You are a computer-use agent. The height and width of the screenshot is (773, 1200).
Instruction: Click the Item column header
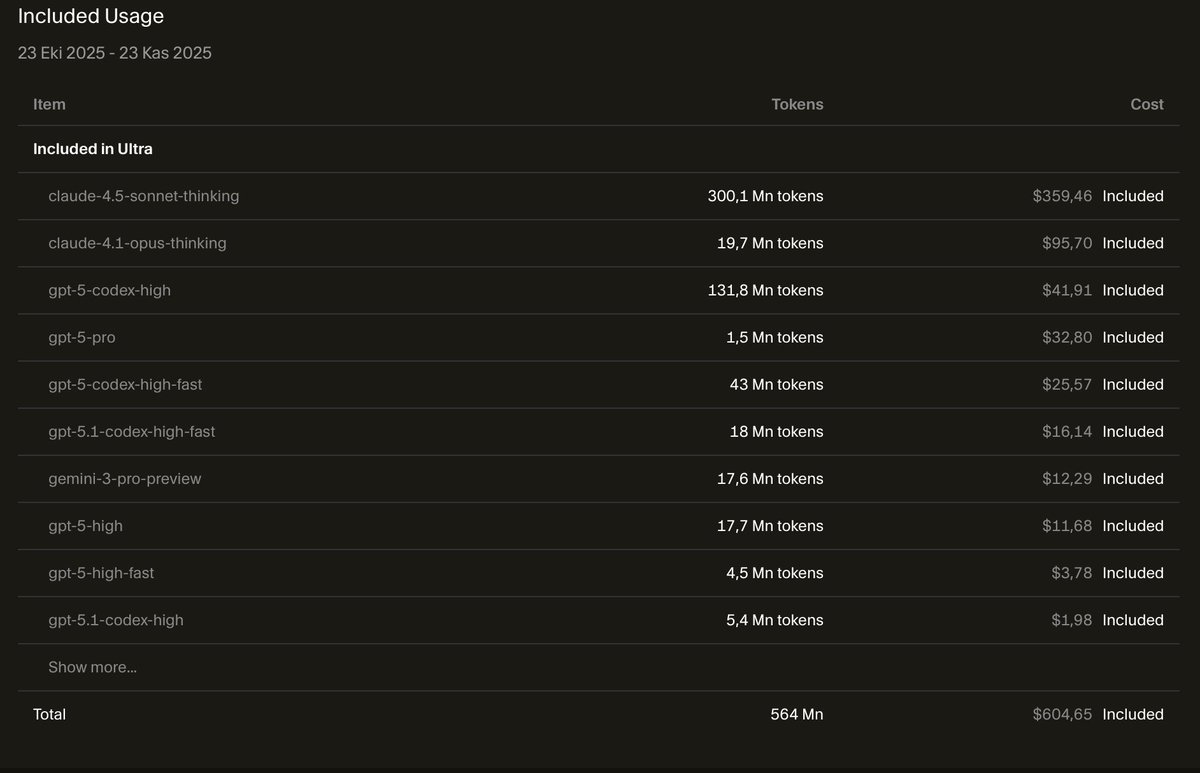[49, 104]
